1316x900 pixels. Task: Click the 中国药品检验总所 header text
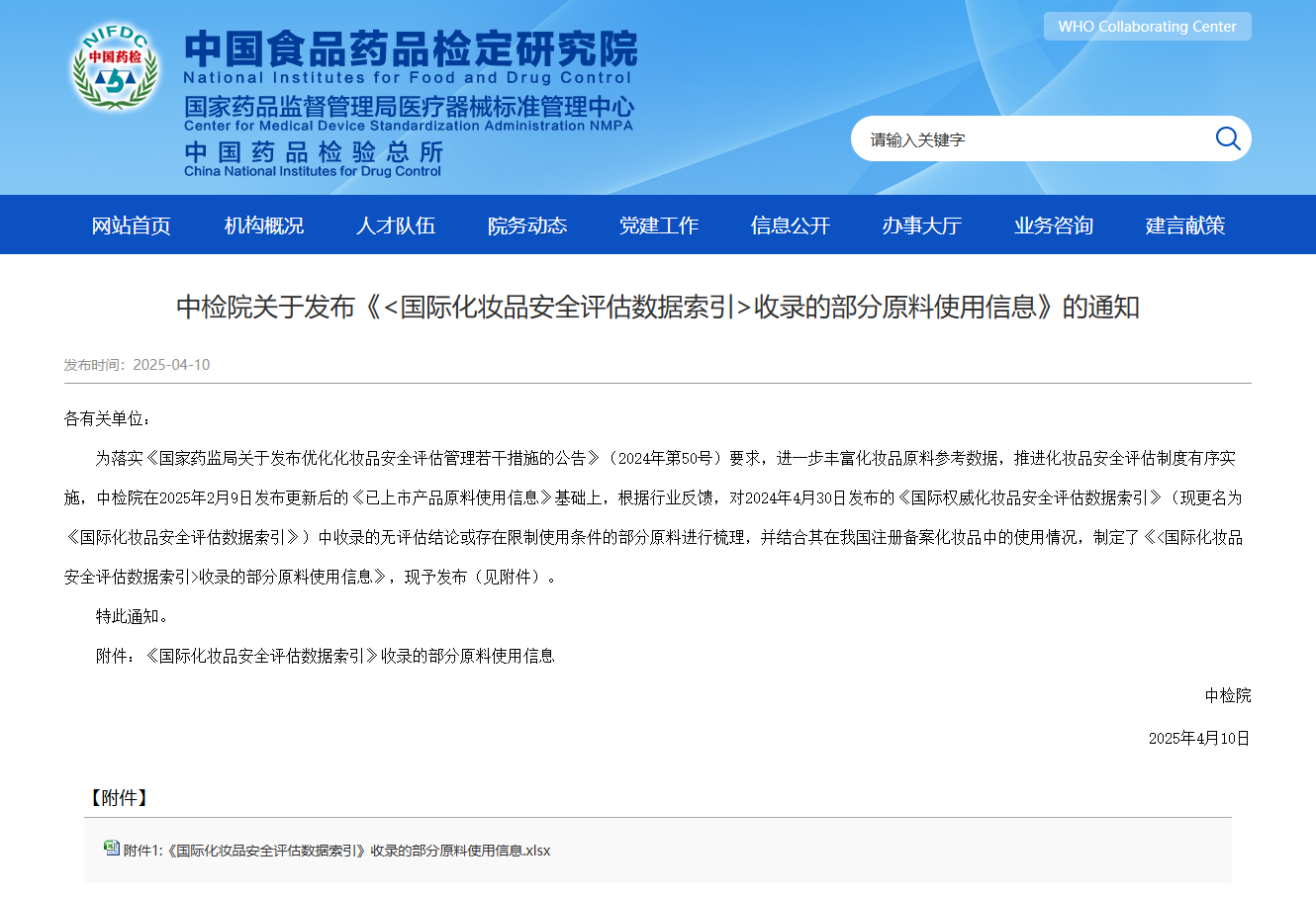[x=314, y=152]
